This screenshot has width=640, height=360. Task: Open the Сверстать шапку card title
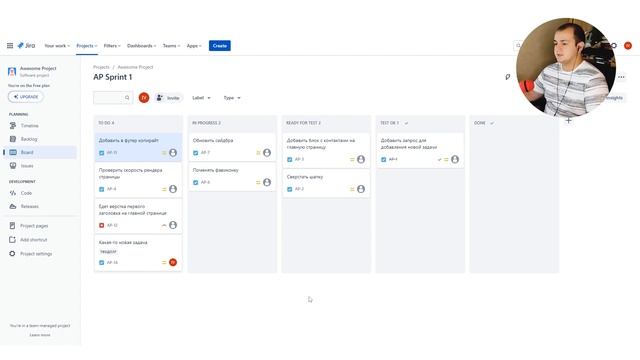(x=304, y=177)
